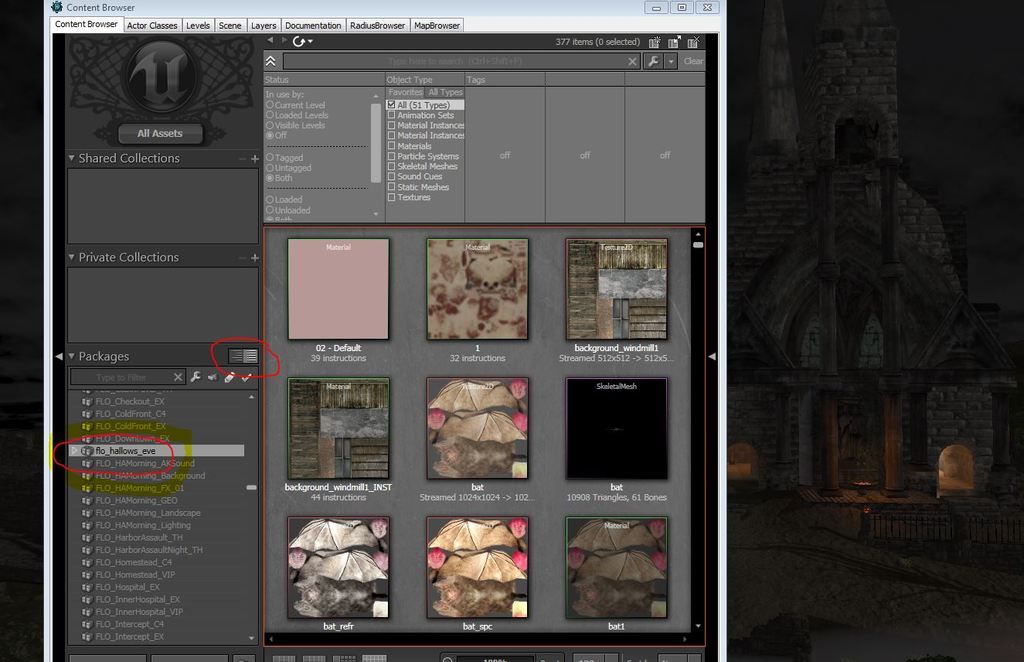
Task: Click the wrench icon in the Packages filter bar
Action: 196,377
